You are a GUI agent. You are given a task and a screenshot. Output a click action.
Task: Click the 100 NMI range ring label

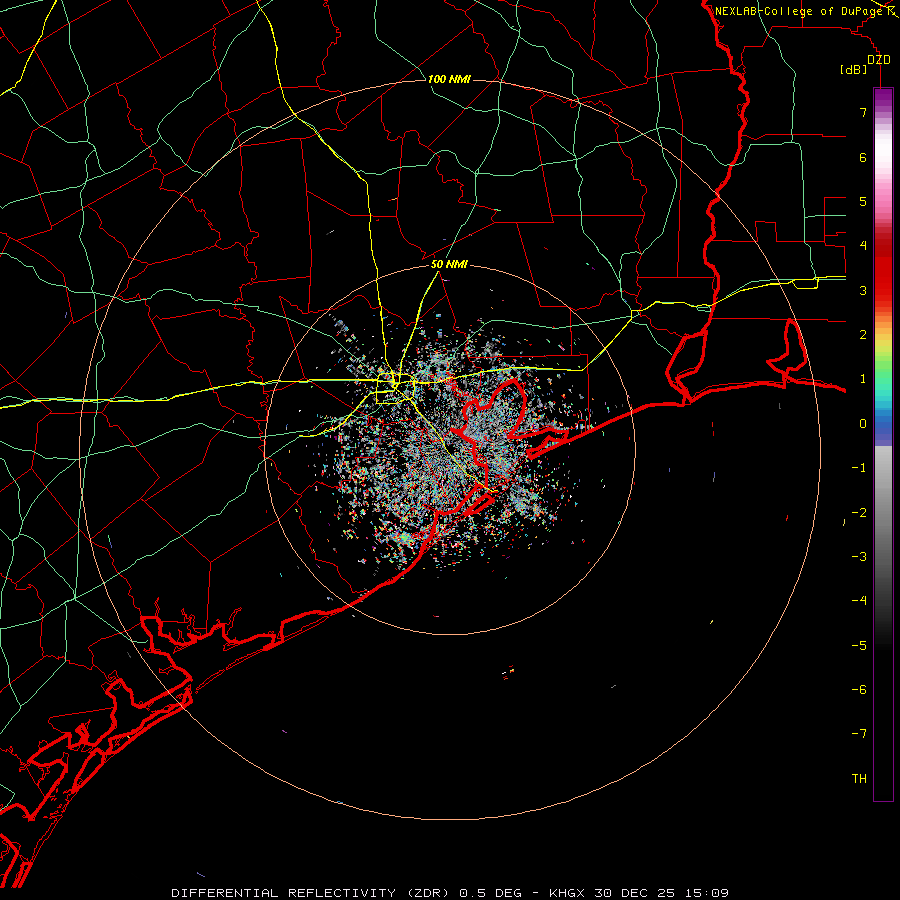point(449,79)
